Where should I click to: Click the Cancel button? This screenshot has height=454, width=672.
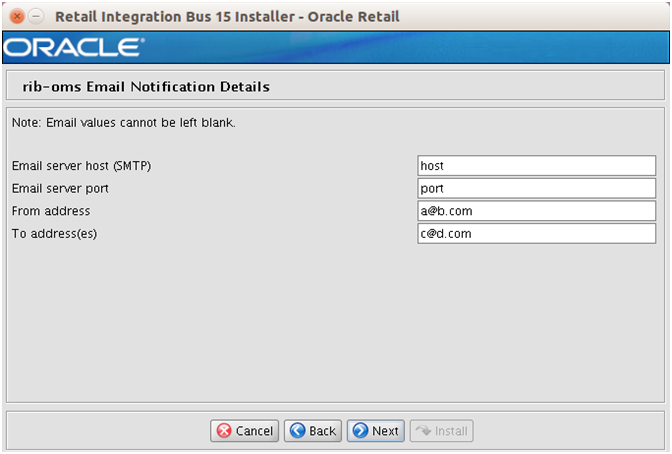point(244,430)
